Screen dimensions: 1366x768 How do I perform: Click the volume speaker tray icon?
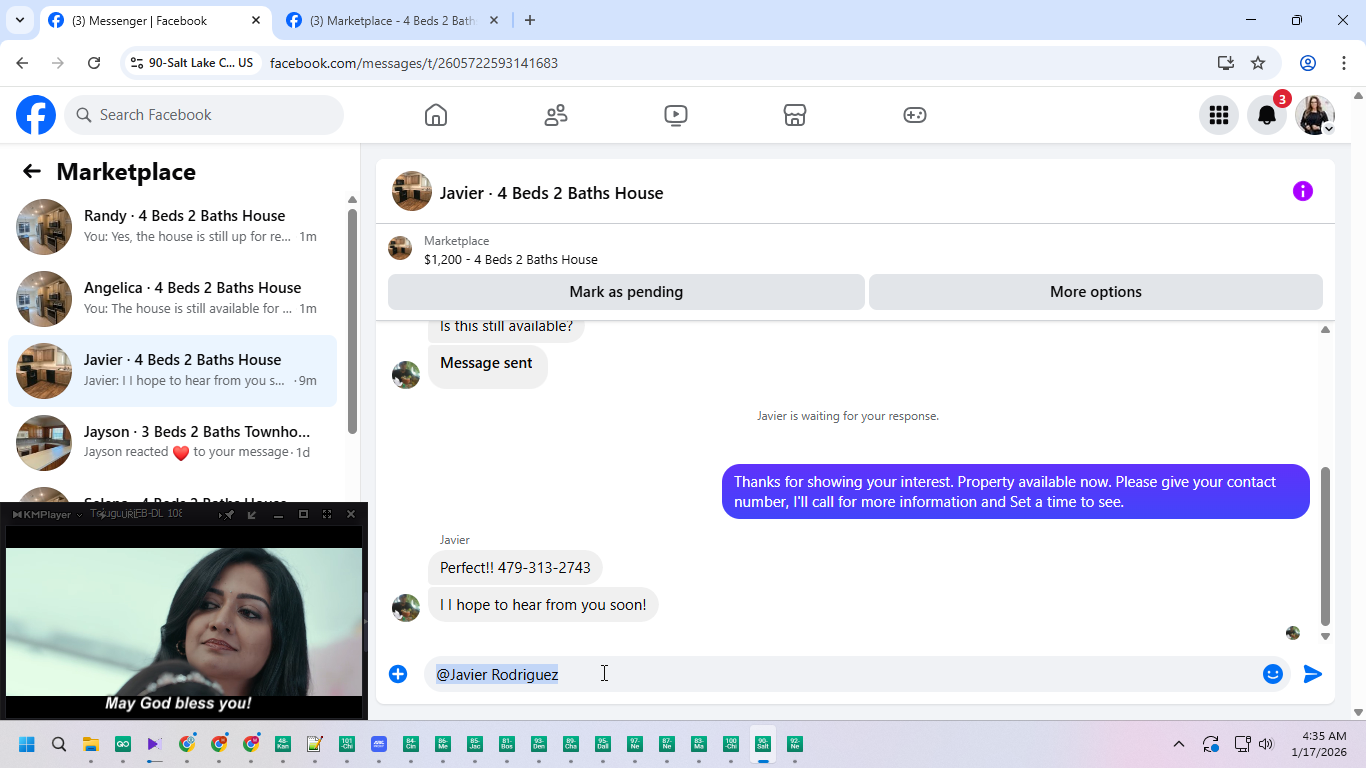tap(1266, 744)
